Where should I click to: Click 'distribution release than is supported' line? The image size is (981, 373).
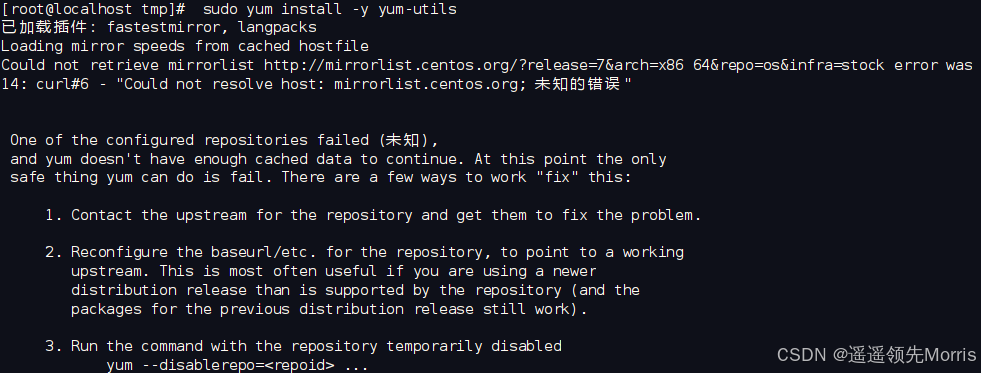click(x=355, y=290)
